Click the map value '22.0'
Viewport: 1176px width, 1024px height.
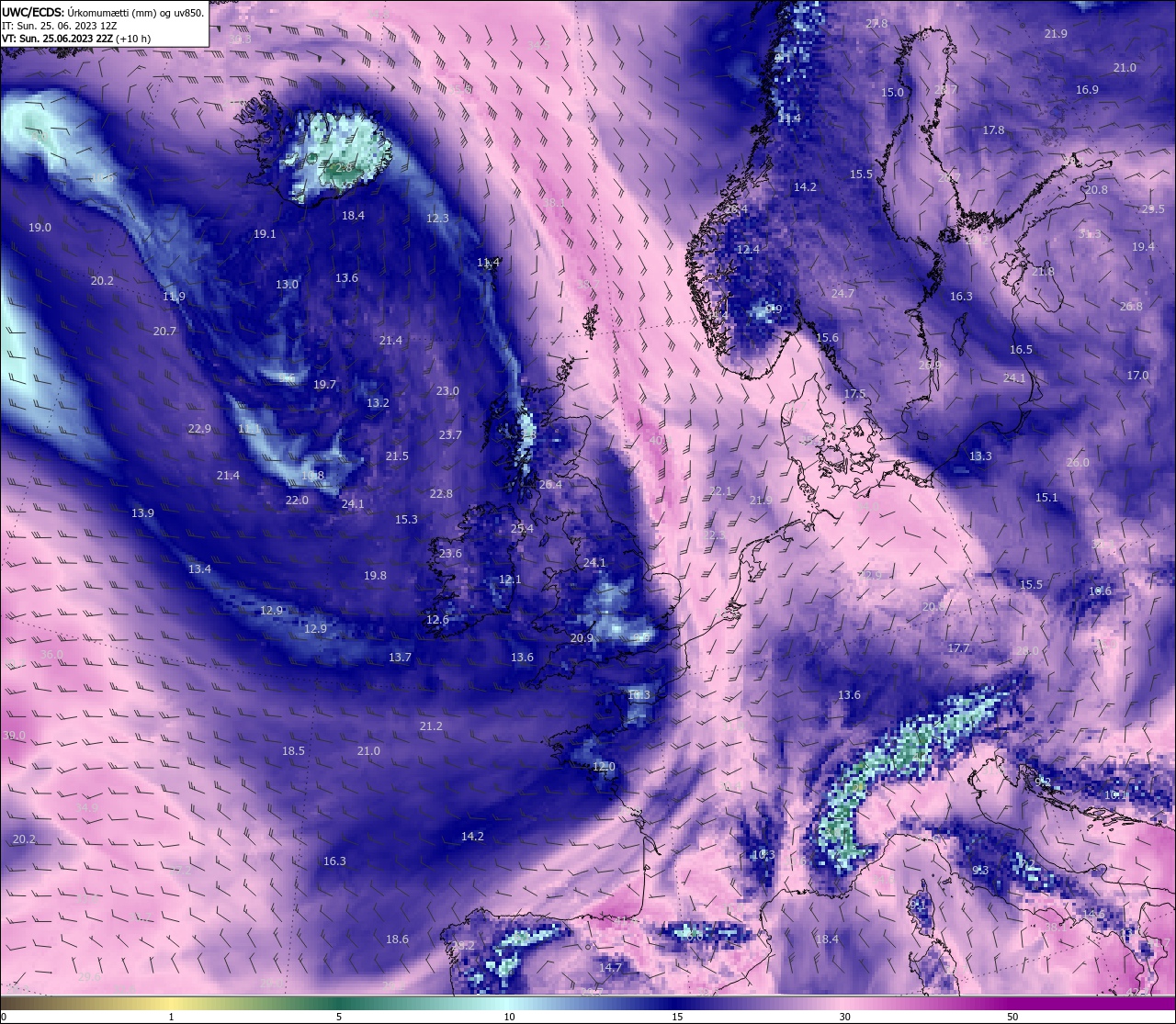(x=297, y=500)
